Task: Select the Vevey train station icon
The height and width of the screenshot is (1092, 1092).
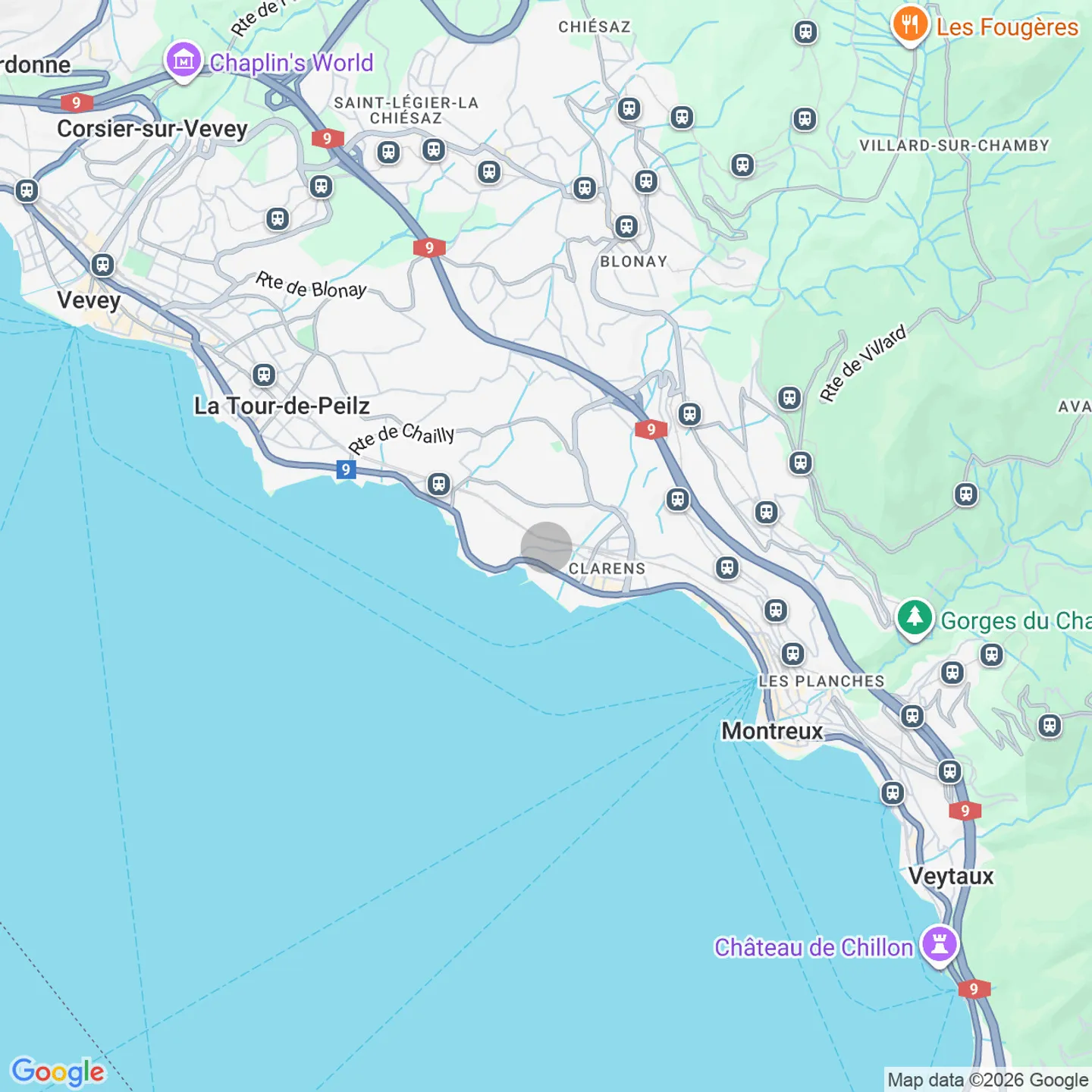Action: pyautogui.click(x=102, y=265)
